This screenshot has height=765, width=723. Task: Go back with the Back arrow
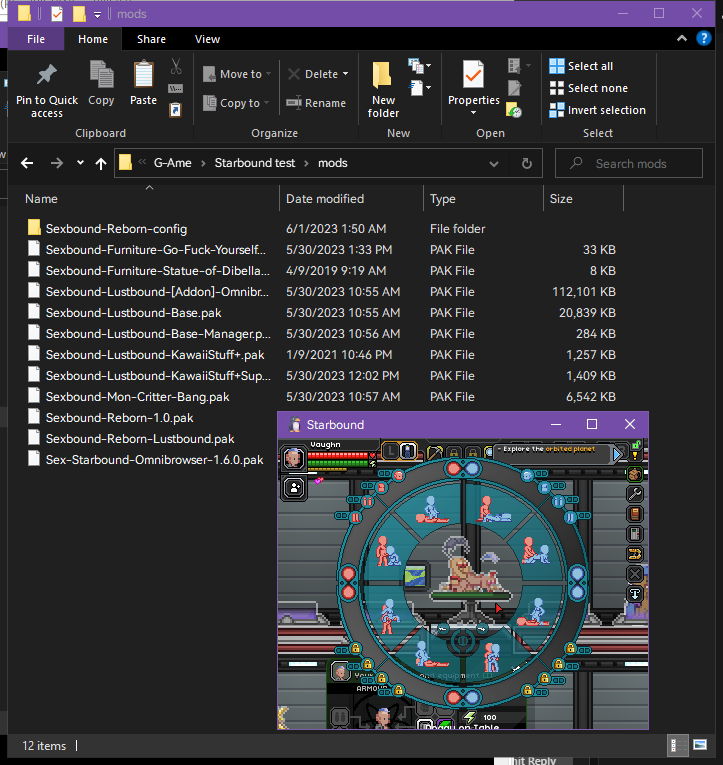point(27,163)
